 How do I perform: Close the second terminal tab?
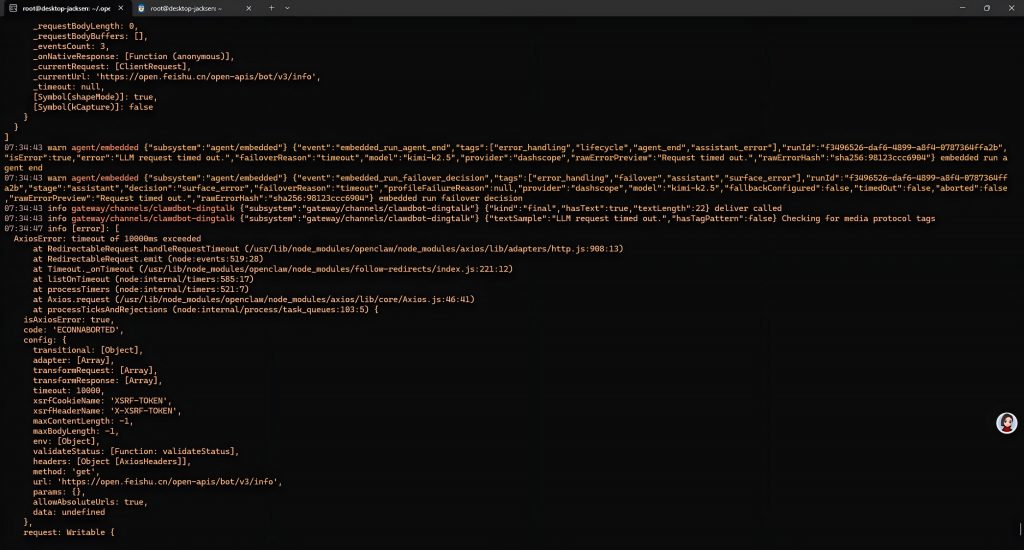click(250, 8)
